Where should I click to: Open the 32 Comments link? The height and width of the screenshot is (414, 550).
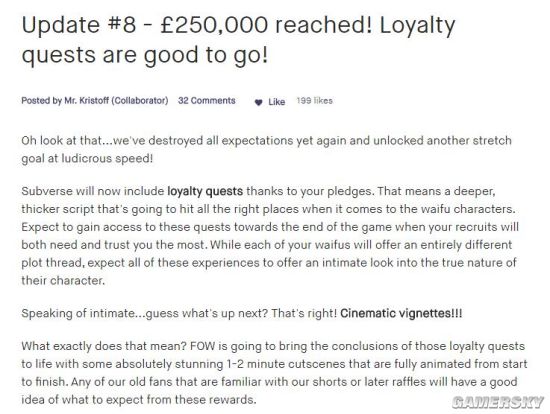(207, 101)
